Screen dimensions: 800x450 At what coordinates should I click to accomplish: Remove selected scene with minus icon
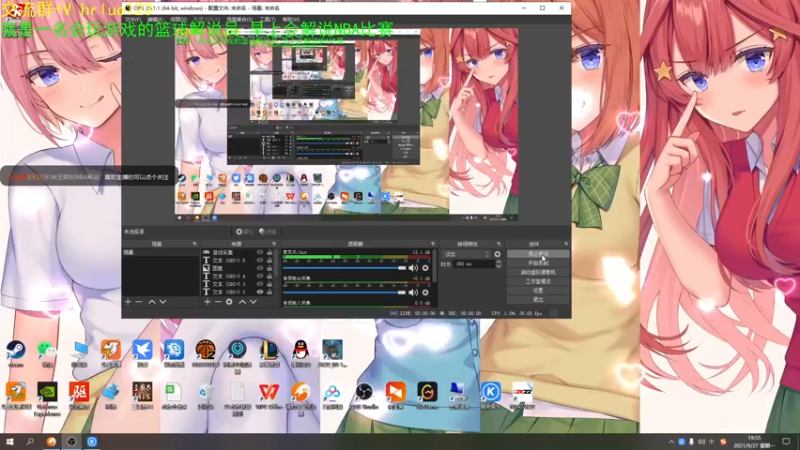138,302
